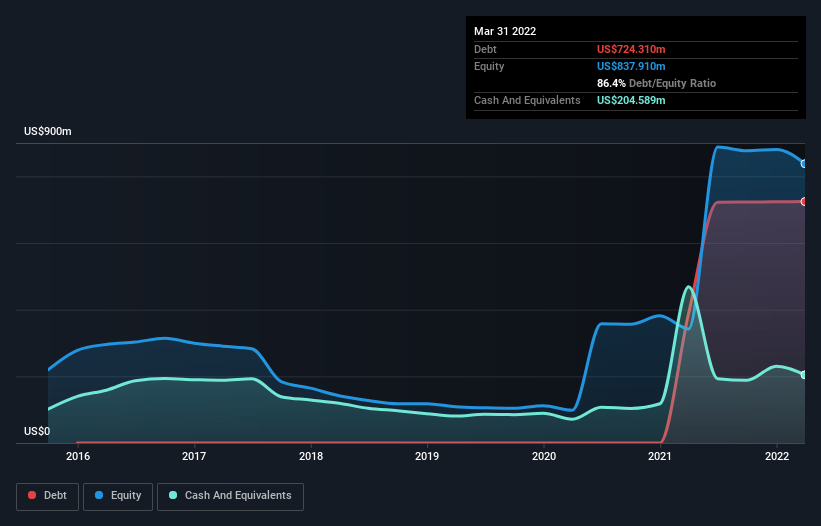The width and height of the screenshot is (821, 526).
Task: Click the 2018 x-axis label
Action: pyautogui.click(x=311, y=456)
